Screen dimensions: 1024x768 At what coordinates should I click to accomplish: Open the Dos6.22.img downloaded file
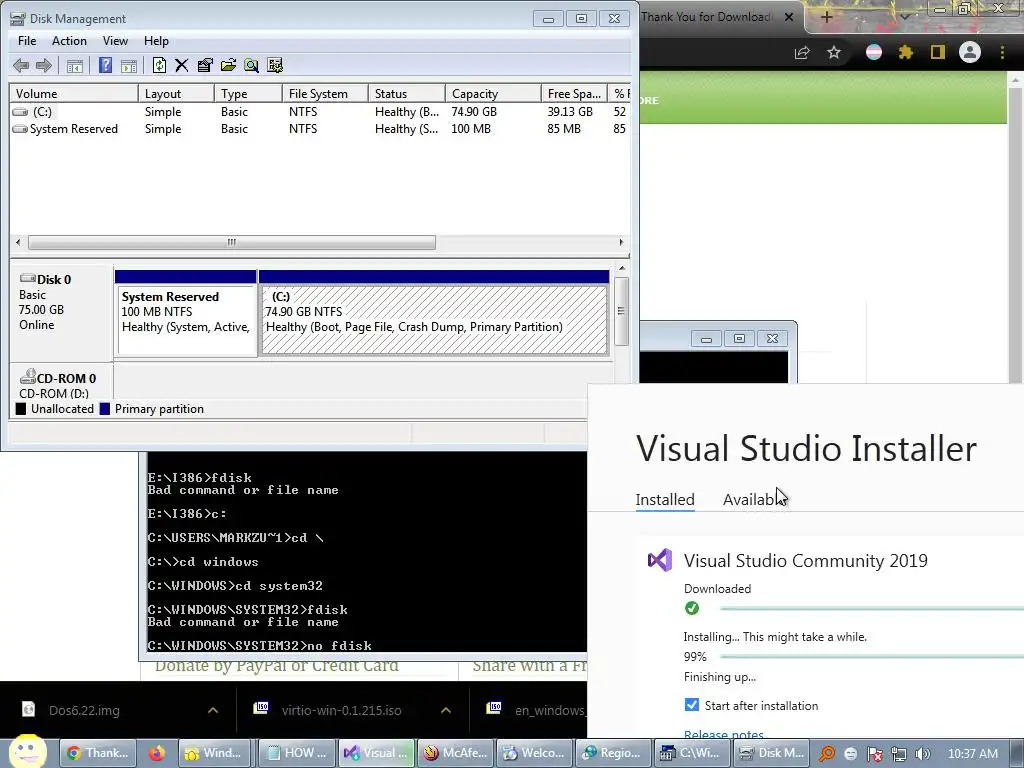[x=84, y=711]
